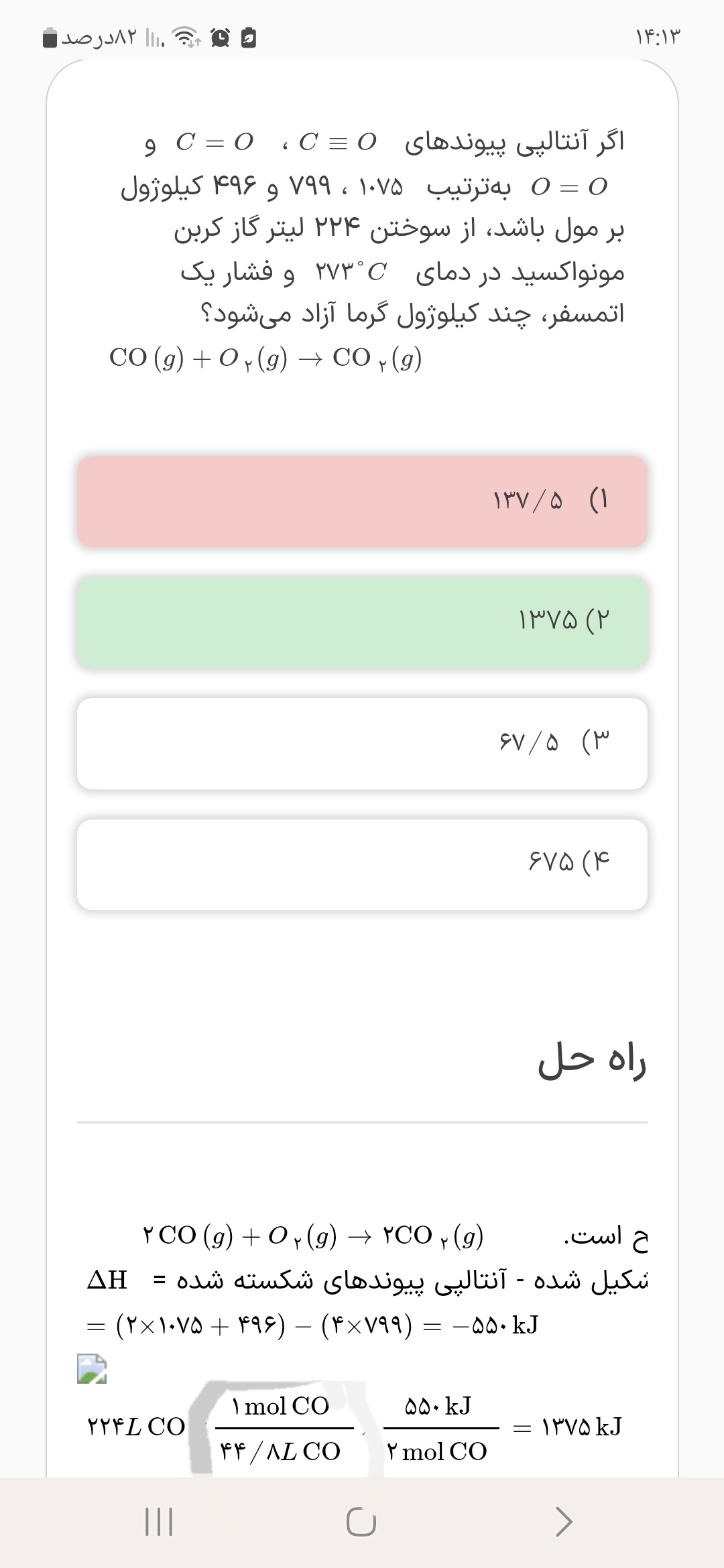724x1568 pixels.
Task: Tap the alarm clock status icon
Action: [221, 38]
